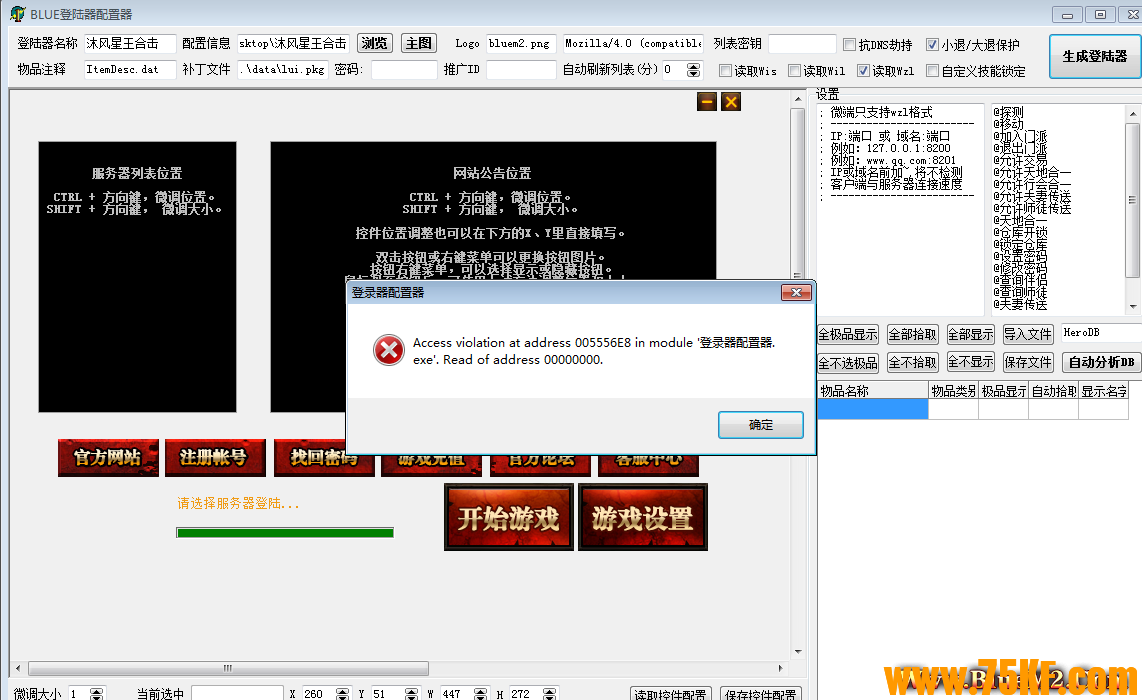Screen dimensions: 1142x700
Task: Click the 浏览 browse button
Action: [374, 44]
